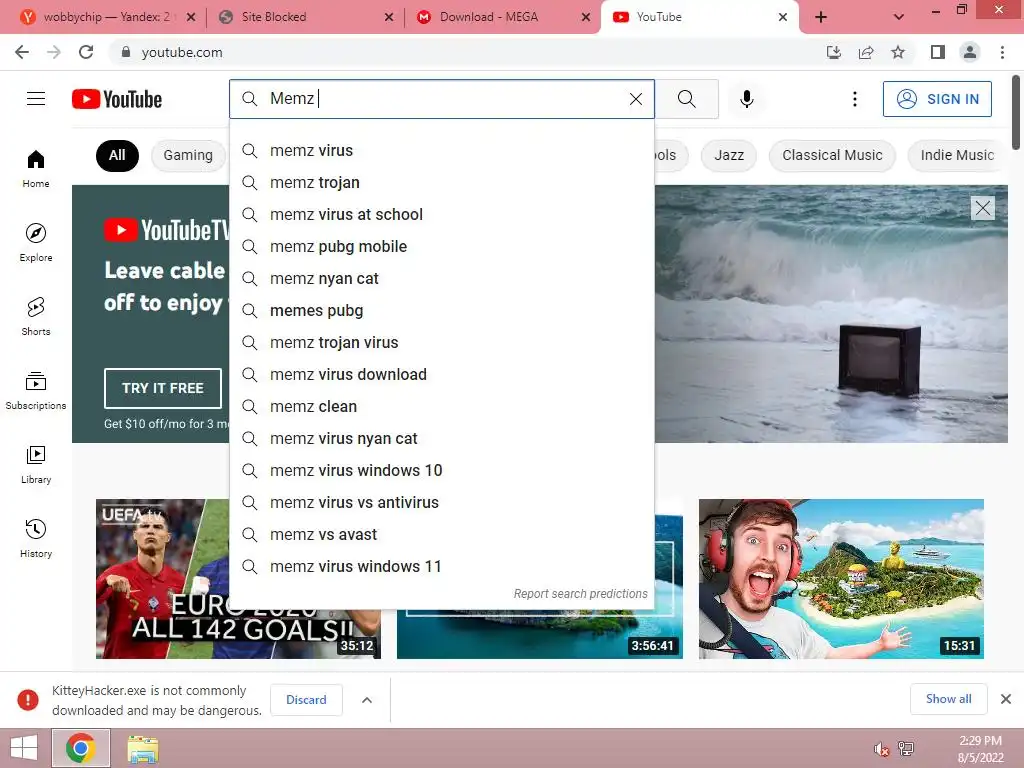Open the tab search chevron

(x=899, y=17)
